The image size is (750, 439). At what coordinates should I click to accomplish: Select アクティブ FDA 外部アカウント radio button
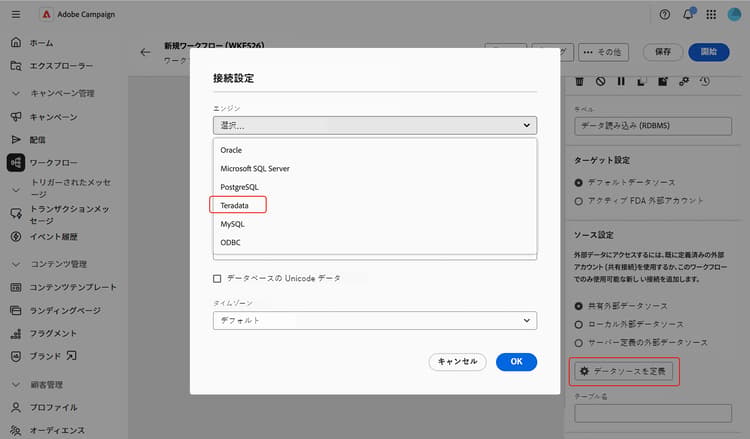pos(578,201)
